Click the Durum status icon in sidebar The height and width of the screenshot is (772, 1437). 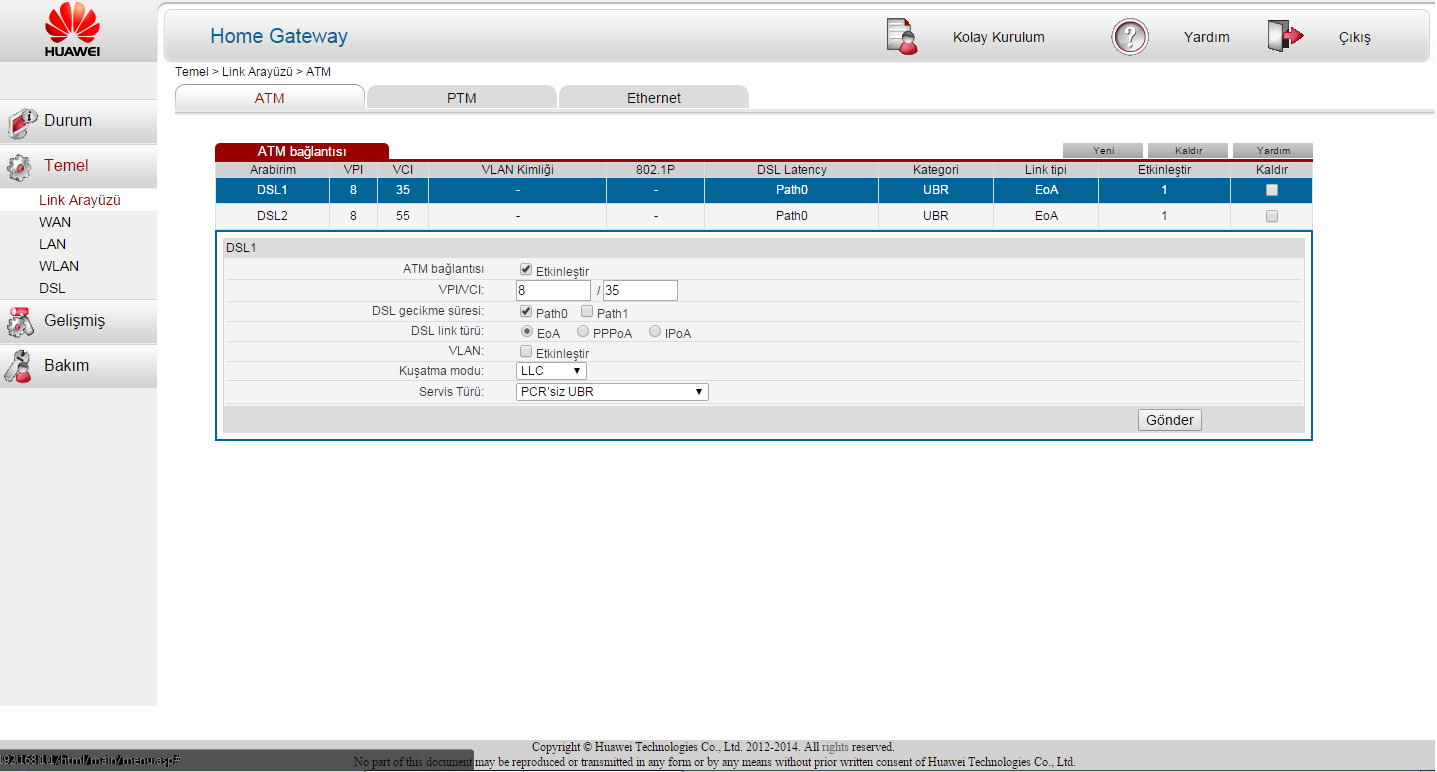pos(22,122)
